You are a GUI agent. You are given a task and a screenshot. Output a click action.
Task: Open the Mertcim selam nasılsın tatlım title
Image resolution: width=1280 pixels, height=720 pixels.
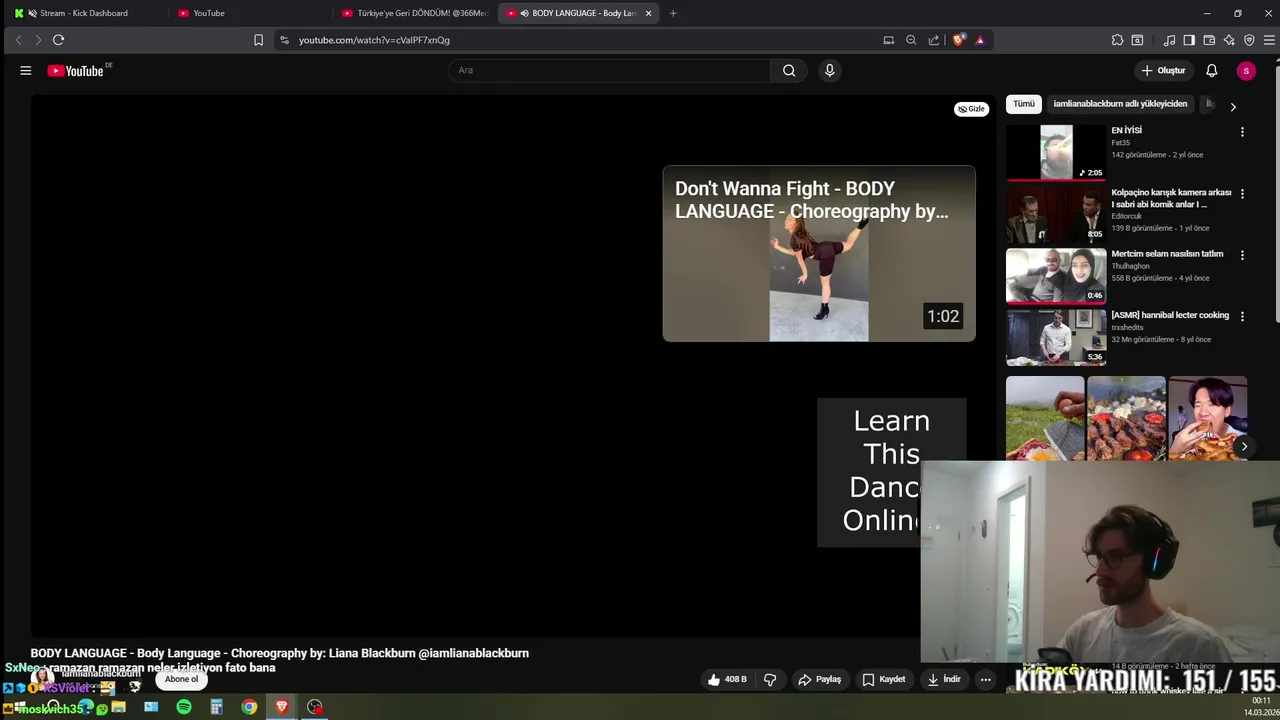[1167, 254]
